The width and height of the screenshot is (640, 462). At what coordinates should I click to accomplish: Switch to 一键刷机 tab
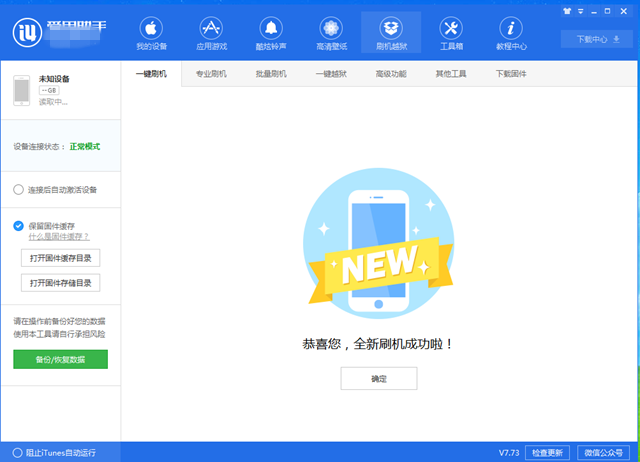[x=151, y=74]
